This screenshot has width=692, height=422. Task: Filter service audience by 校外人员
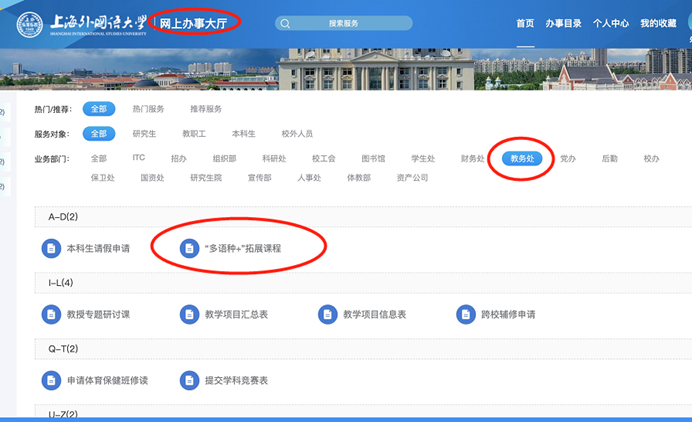tap(297, 134)
